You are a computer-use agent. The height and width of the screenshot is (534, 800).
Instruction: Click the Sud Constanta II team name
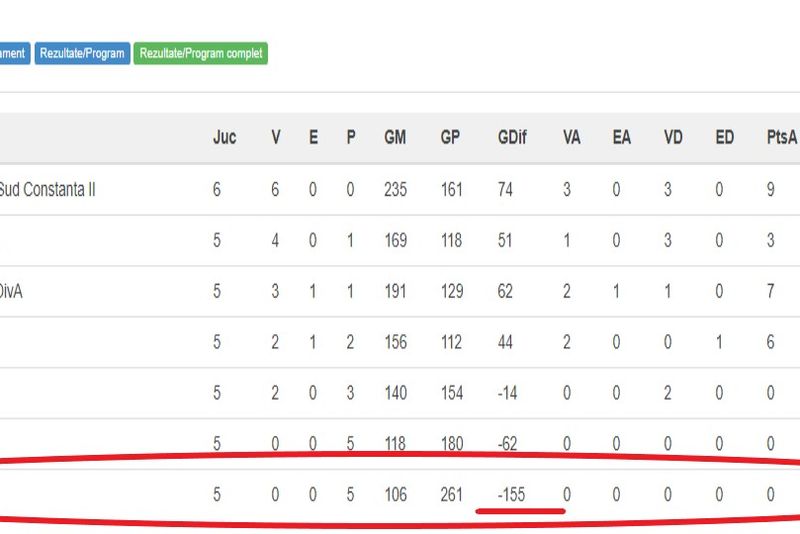point(48,189)
